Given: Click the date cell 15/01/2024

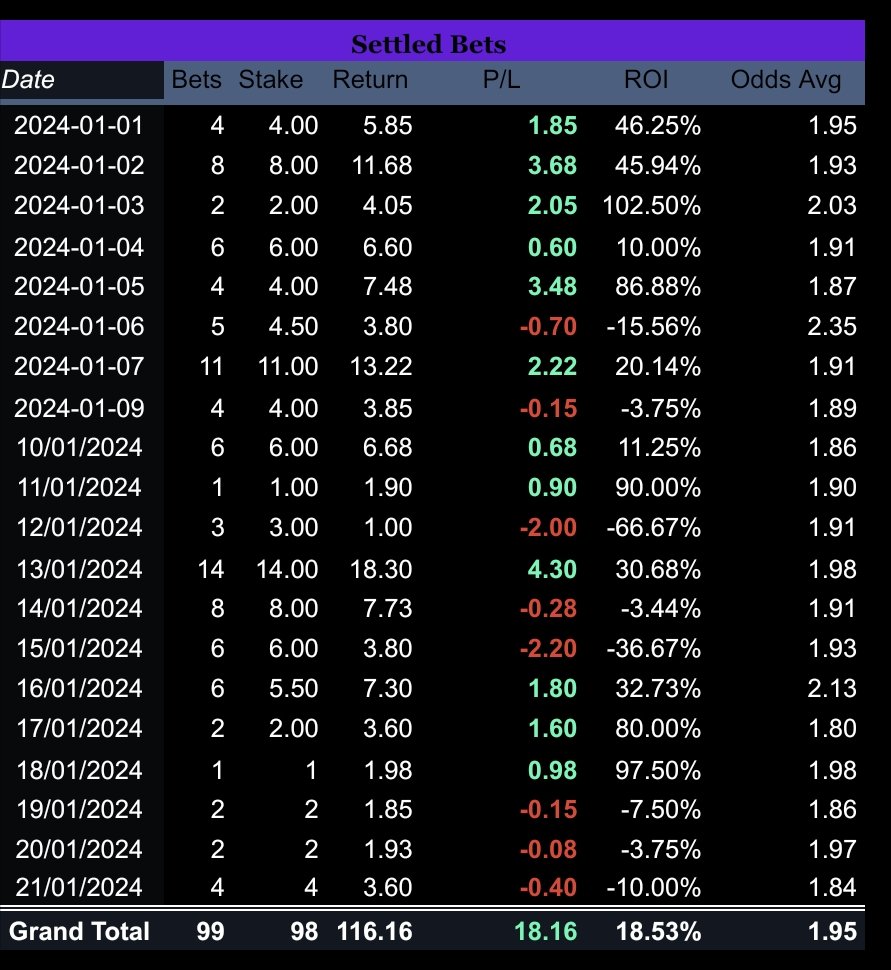Looking at the screenshot, I should 79,648.
